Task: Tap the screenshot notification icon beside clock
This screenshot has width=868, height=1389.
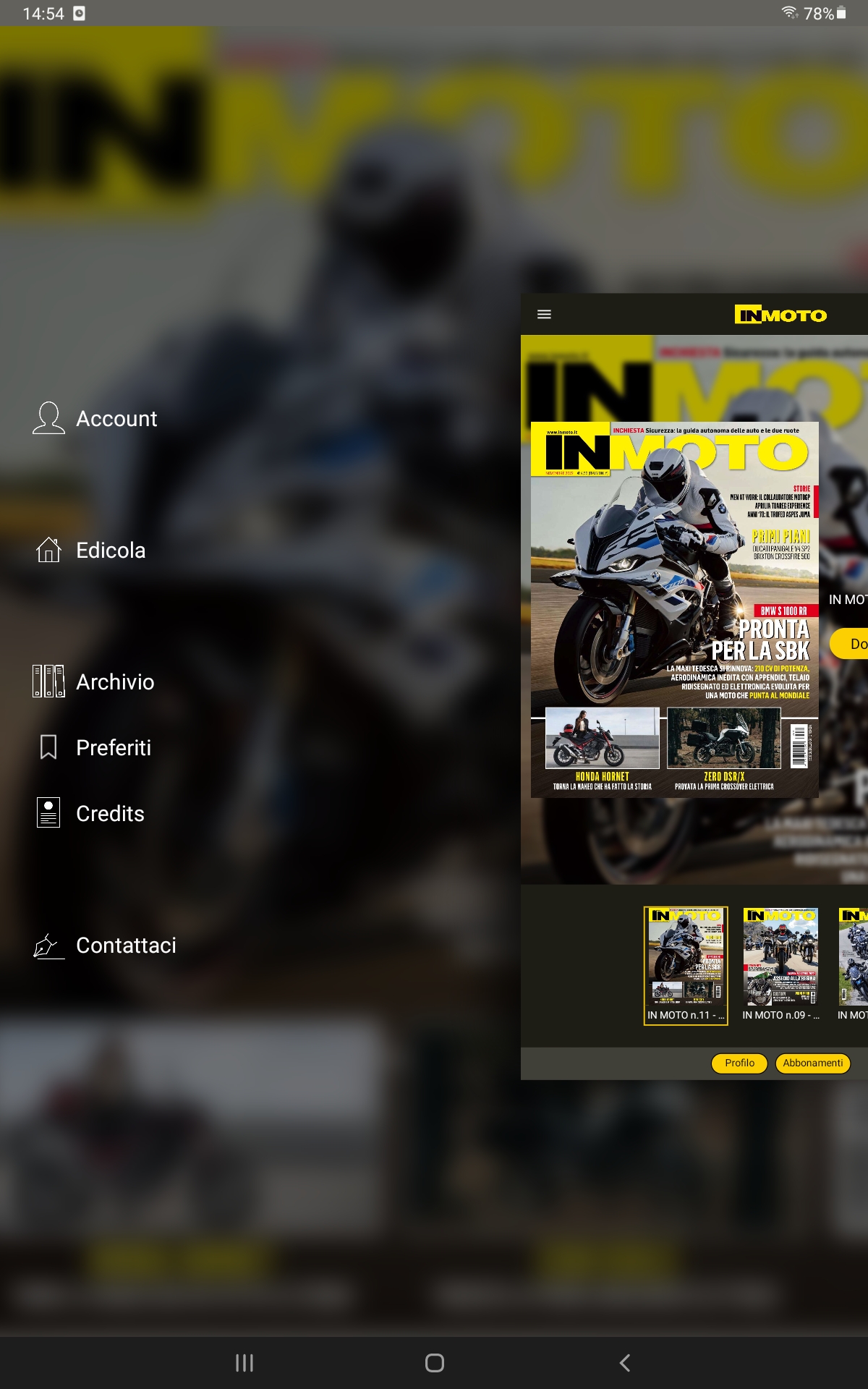Action: 80,13
